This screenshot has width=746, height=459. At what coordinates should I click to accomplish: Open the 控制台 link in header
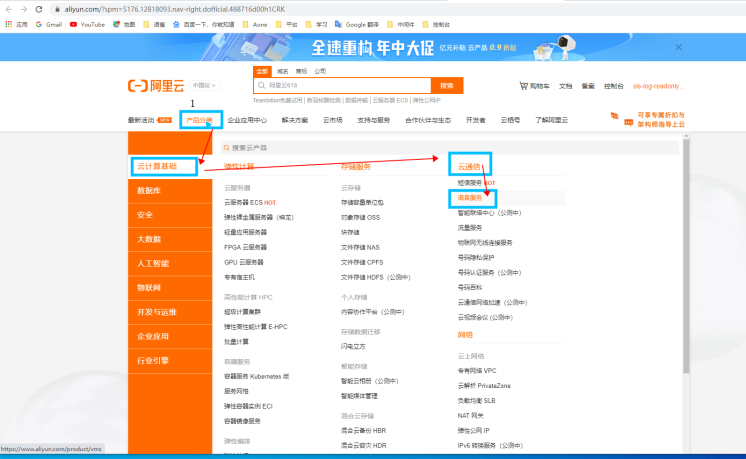coord(614,86)
